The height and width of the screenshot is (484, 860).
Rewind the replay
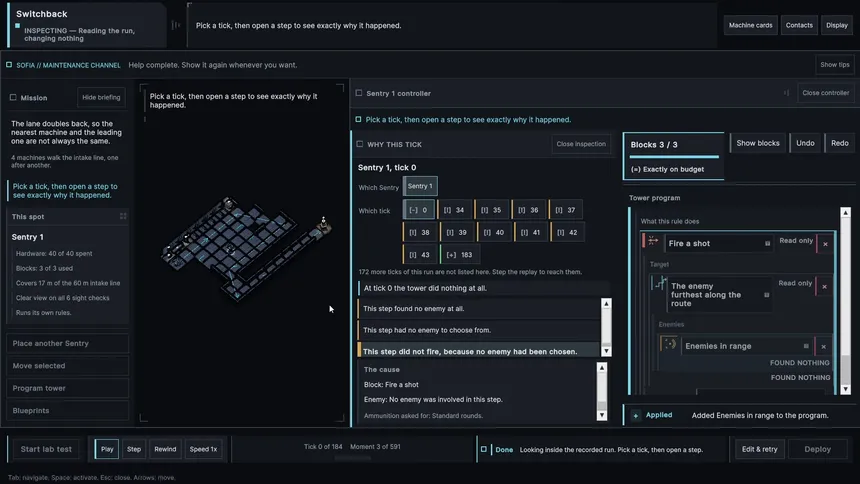point(165,449)
